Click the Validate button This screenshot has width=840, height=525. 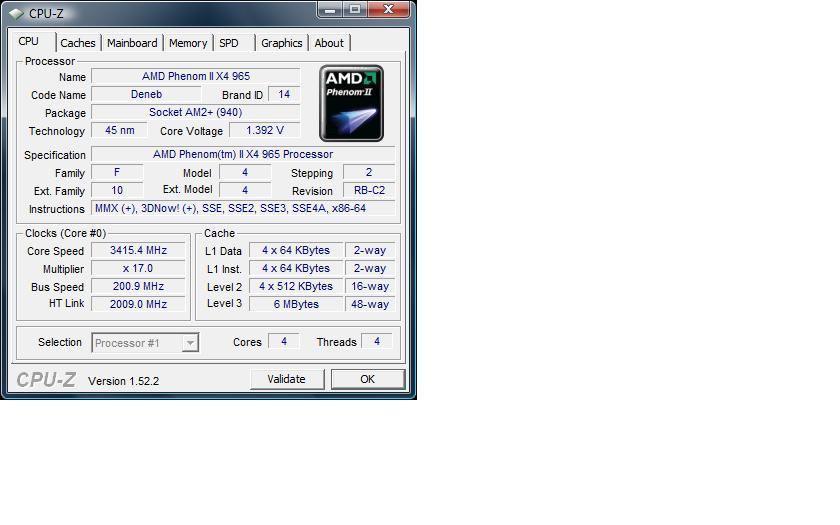287,379
